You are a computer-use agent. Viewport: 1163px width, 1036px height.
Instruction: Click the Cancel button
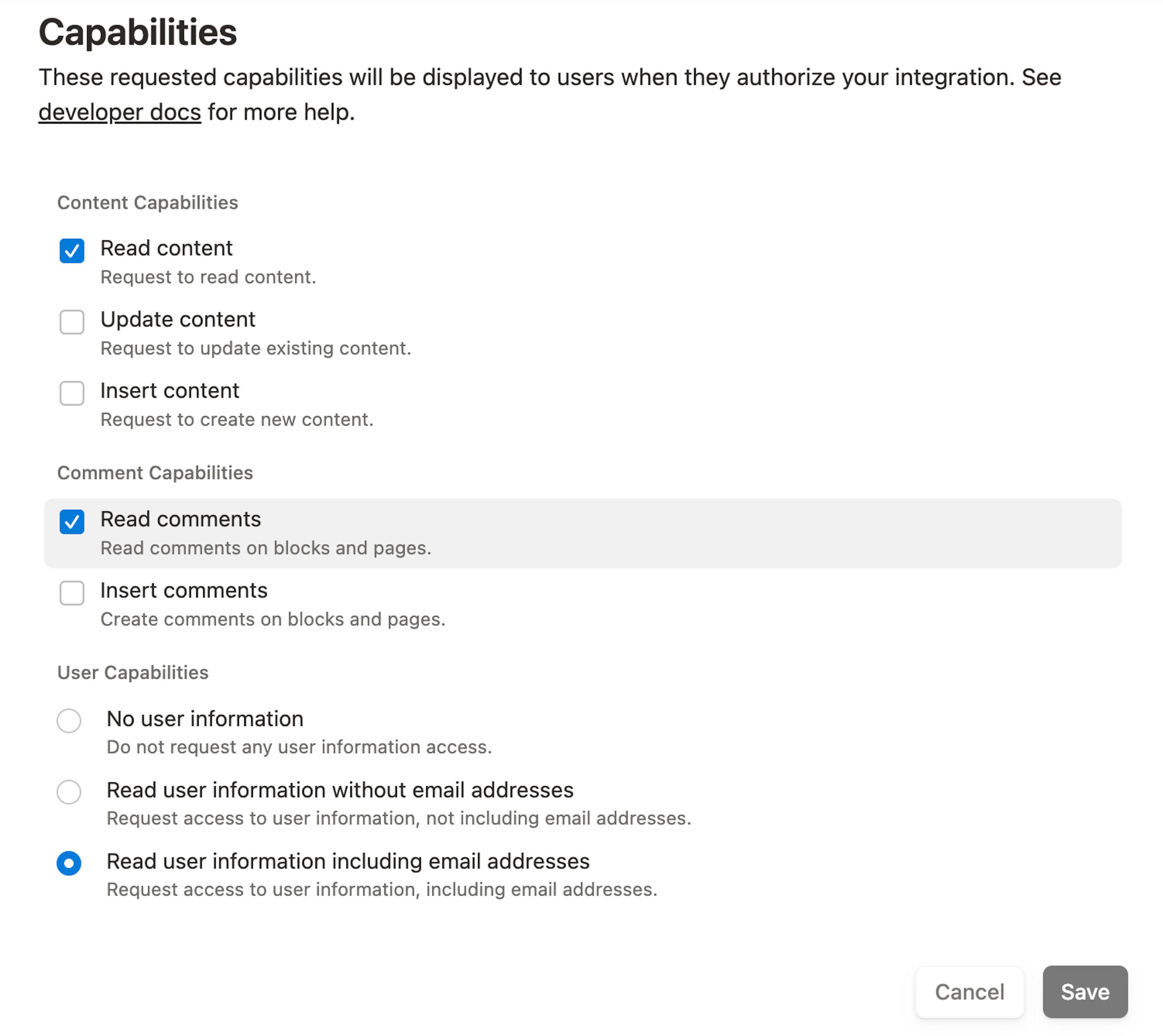(969, 992)
